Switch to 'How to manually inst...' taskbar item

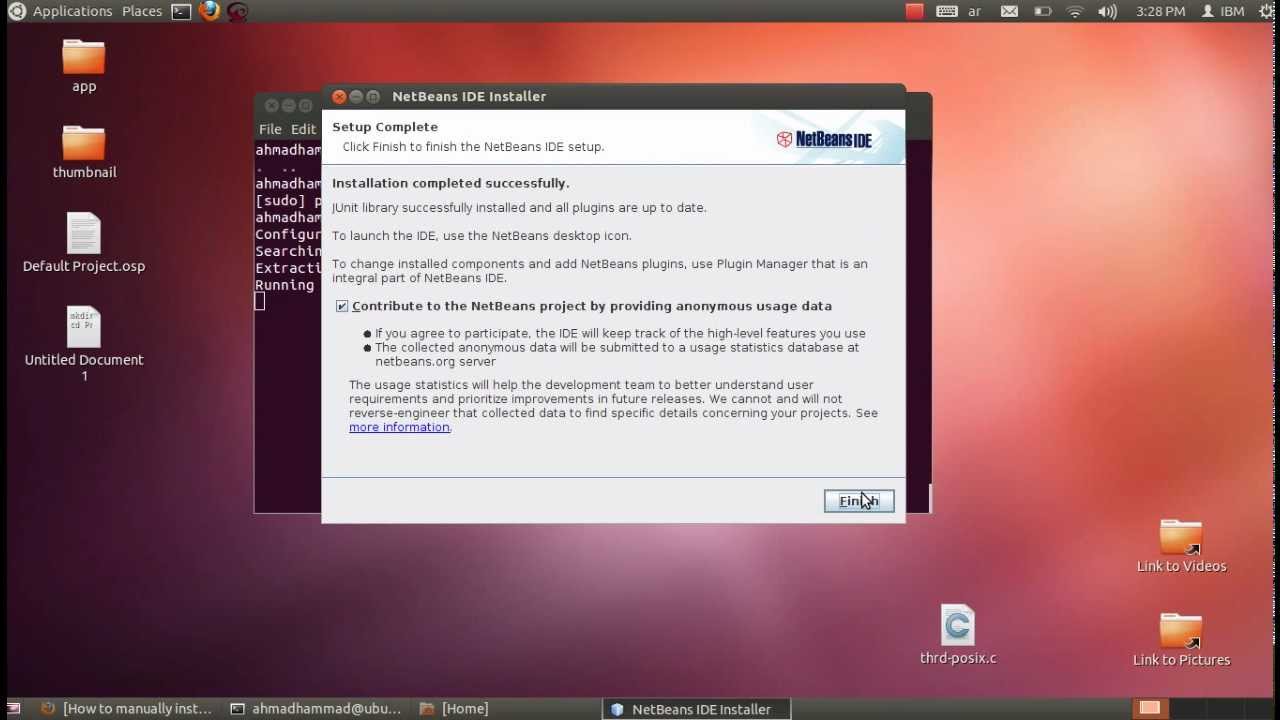point(126,709)
